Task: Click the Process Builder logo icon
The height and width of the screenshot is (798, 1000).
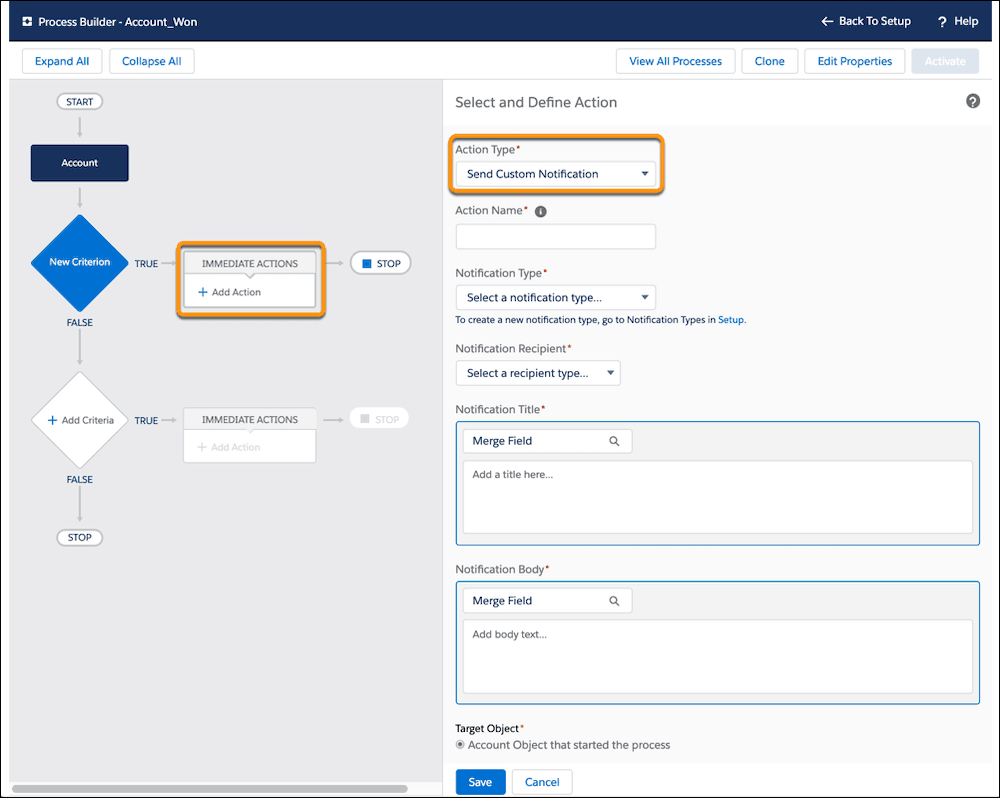Action: tap(27, 22)
